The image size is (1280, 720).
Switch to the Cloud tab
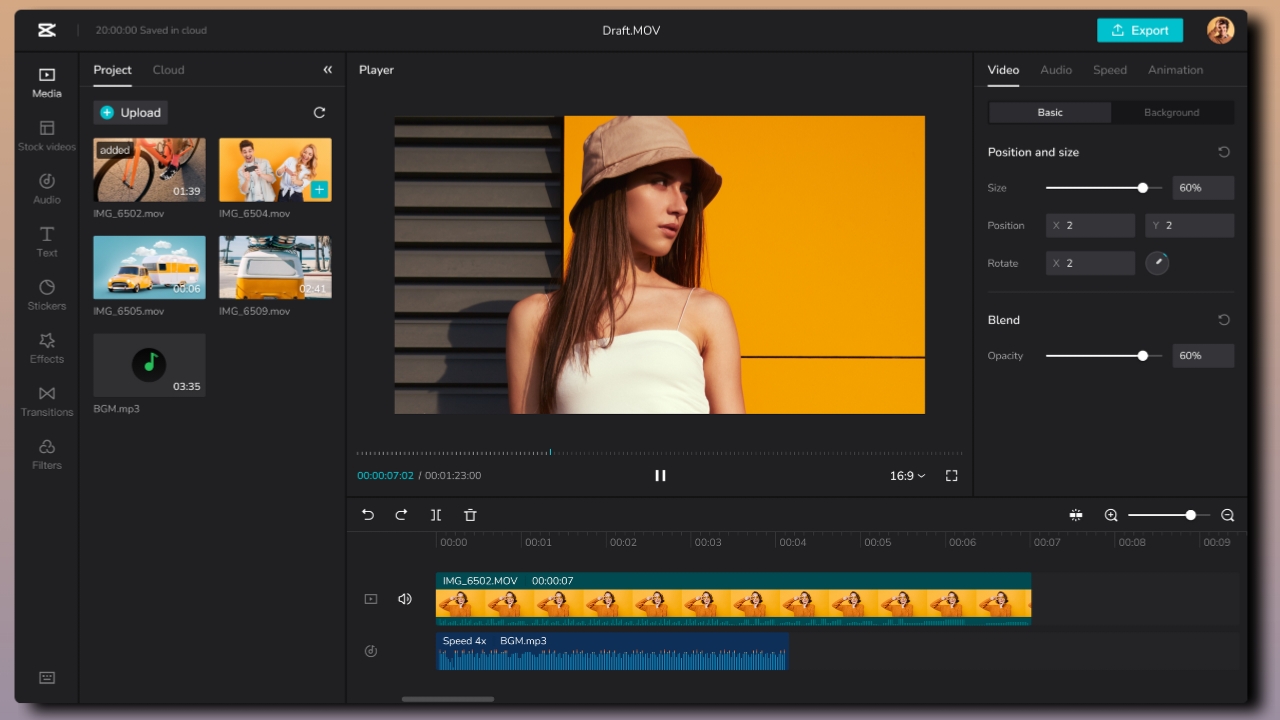(x=168, y=70)
